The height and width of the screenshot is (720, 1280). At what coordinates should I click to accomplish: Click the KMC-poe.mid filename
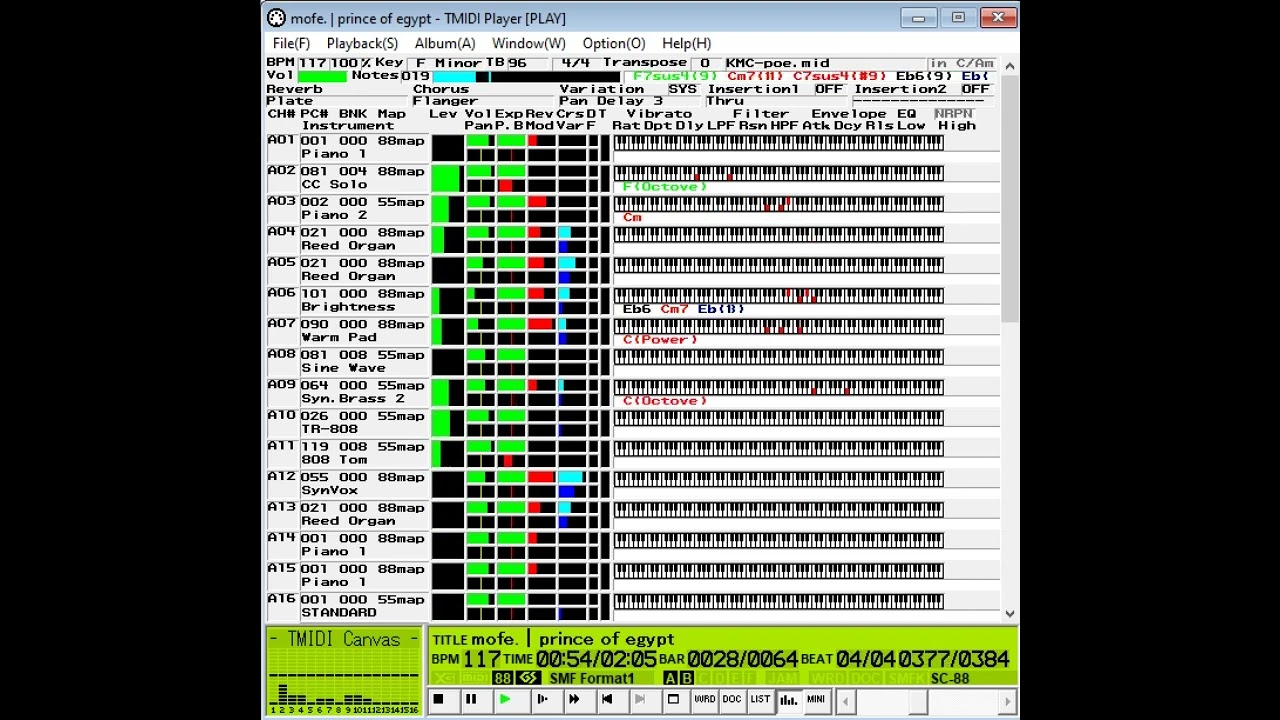(777, 63)
